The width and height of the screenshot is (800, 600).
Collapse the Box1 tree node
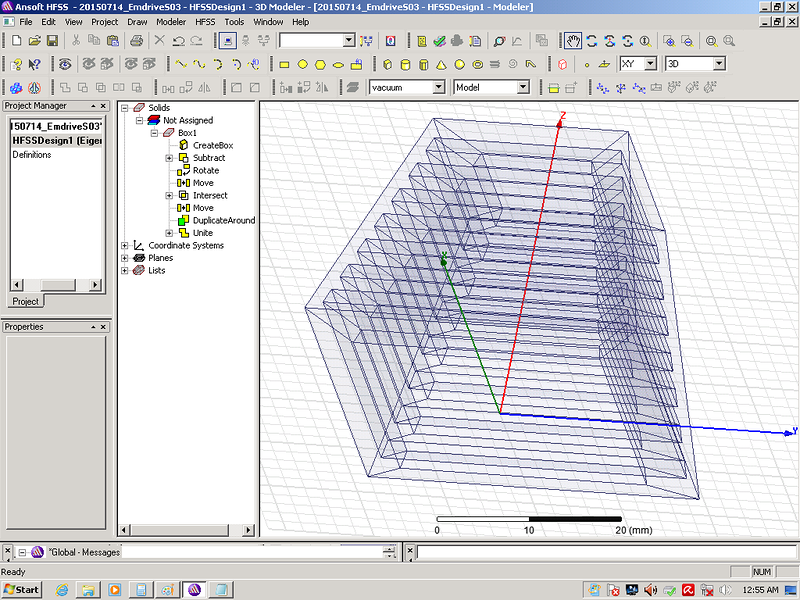click(x=154, y=133)
